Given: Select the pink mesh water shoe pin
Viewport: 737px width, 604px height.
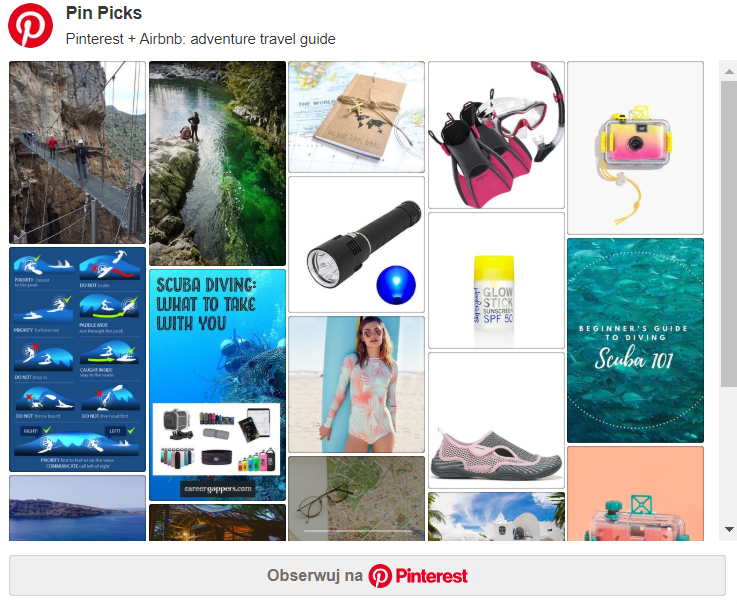Looking at the screenshot, I should (496, 421).
